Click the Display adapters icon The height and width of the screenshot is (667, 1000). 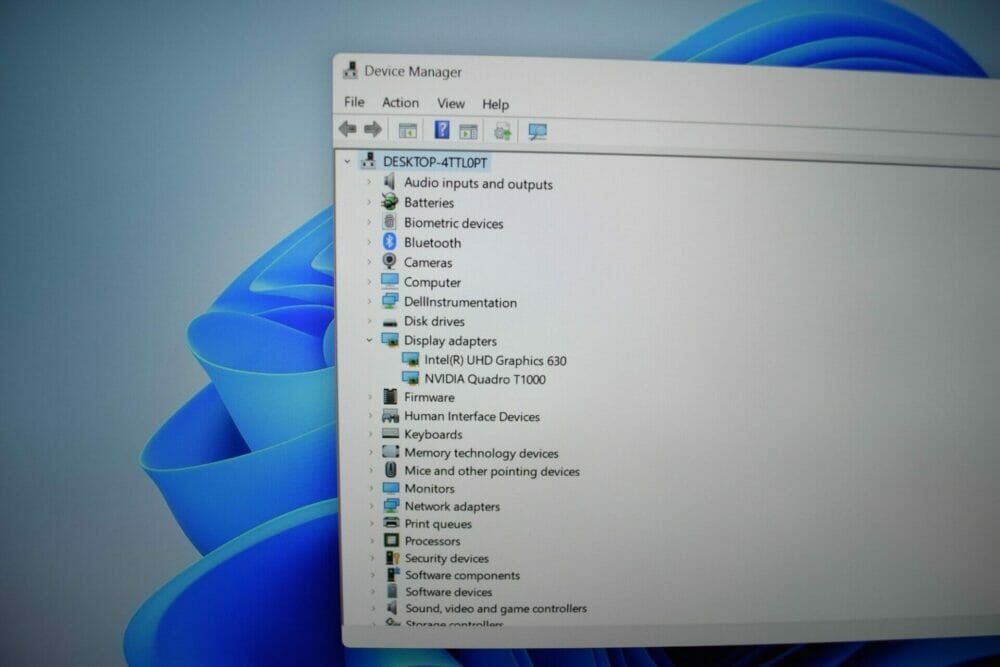tap(390, 340)
